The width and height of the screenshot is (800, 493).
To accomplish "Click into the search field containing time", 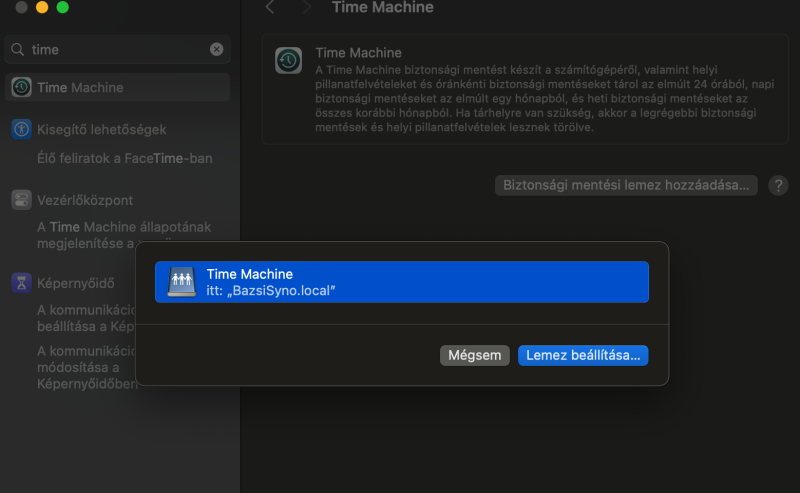I will tap(117, 50).
